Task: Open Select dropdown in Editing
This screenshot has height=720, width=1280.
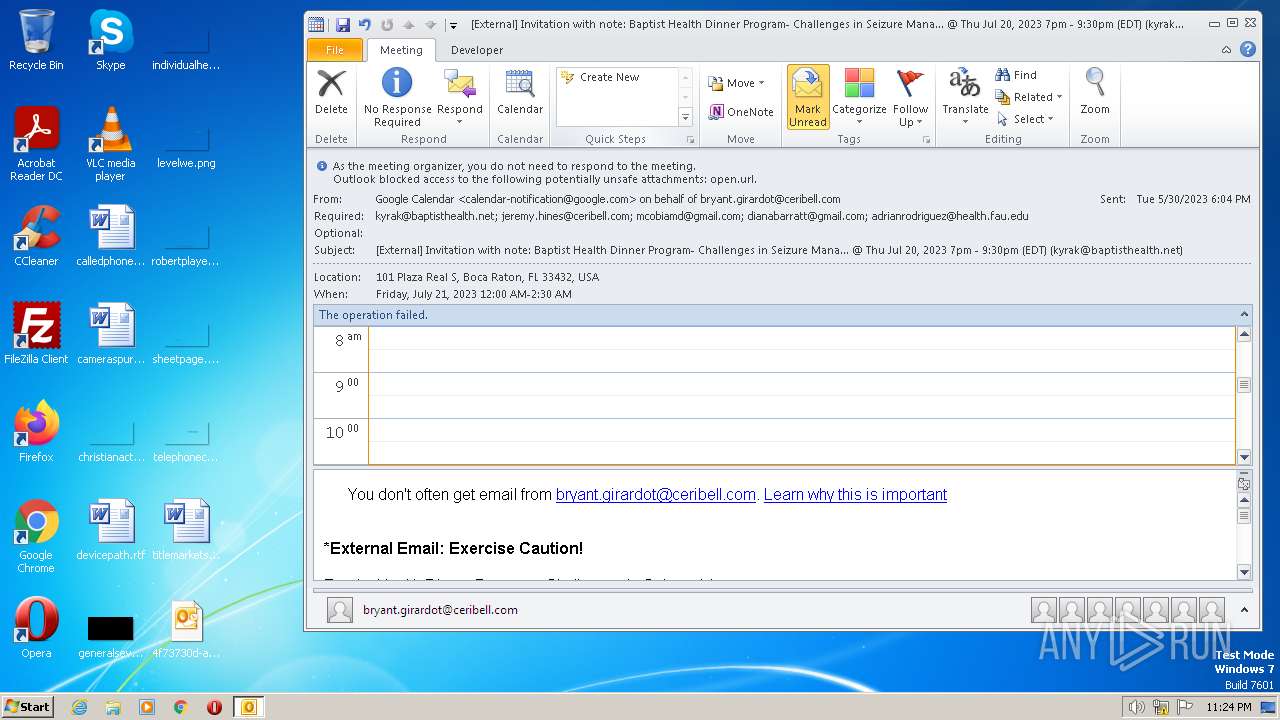Action: (x=1025, y=119)
